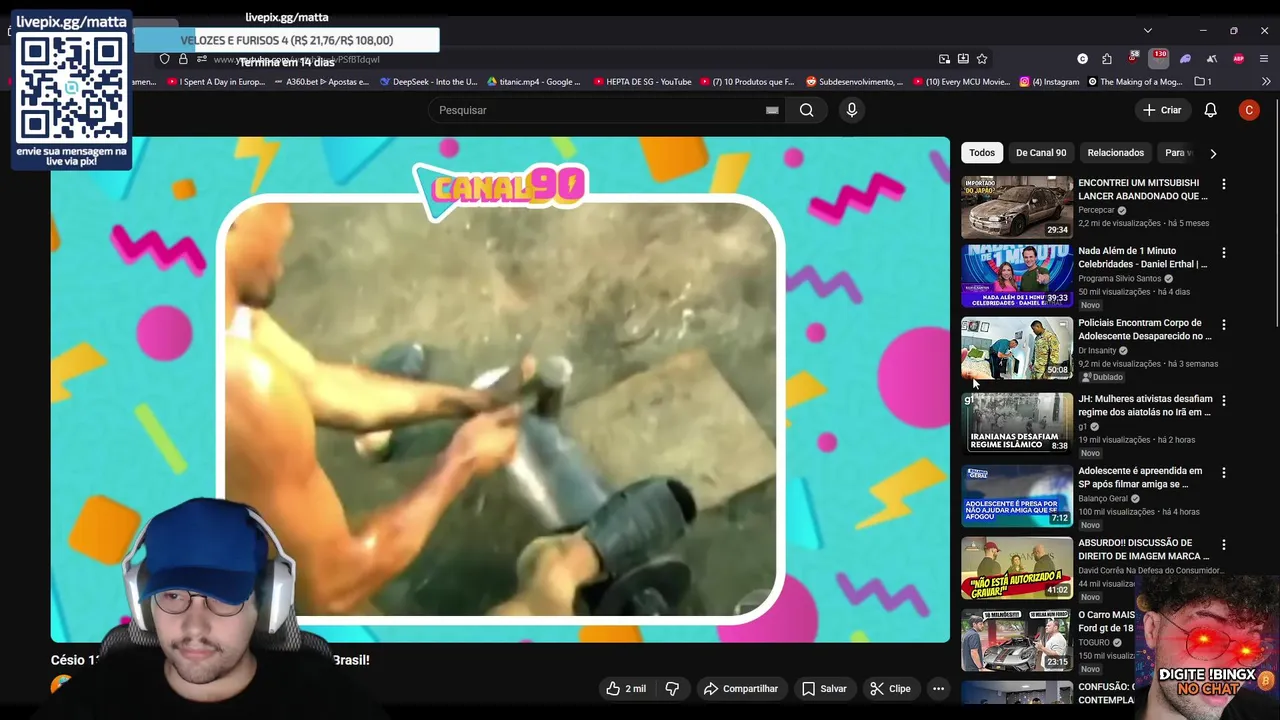Open options for Nada Além de 1 Minuto video
This screenshot has height=720, width=1280.
(x=1223, y=253)
